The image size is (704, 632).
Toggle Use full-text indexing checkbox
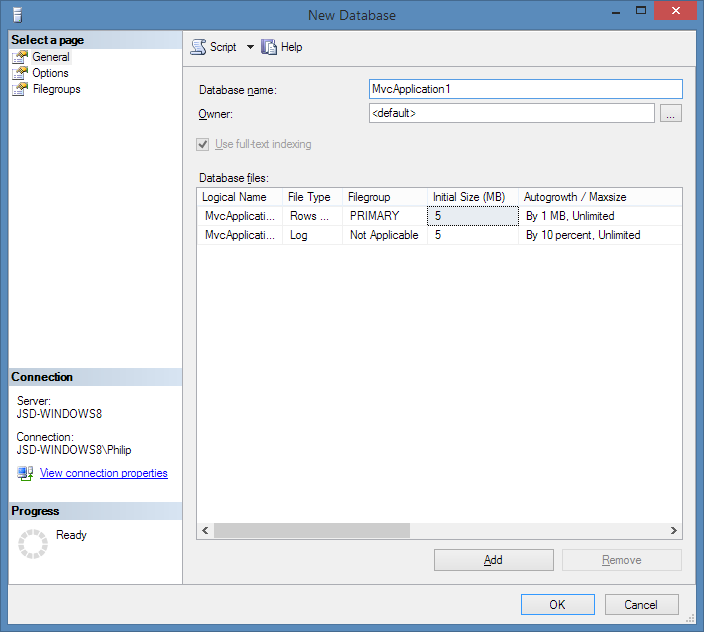pos(205,144)
